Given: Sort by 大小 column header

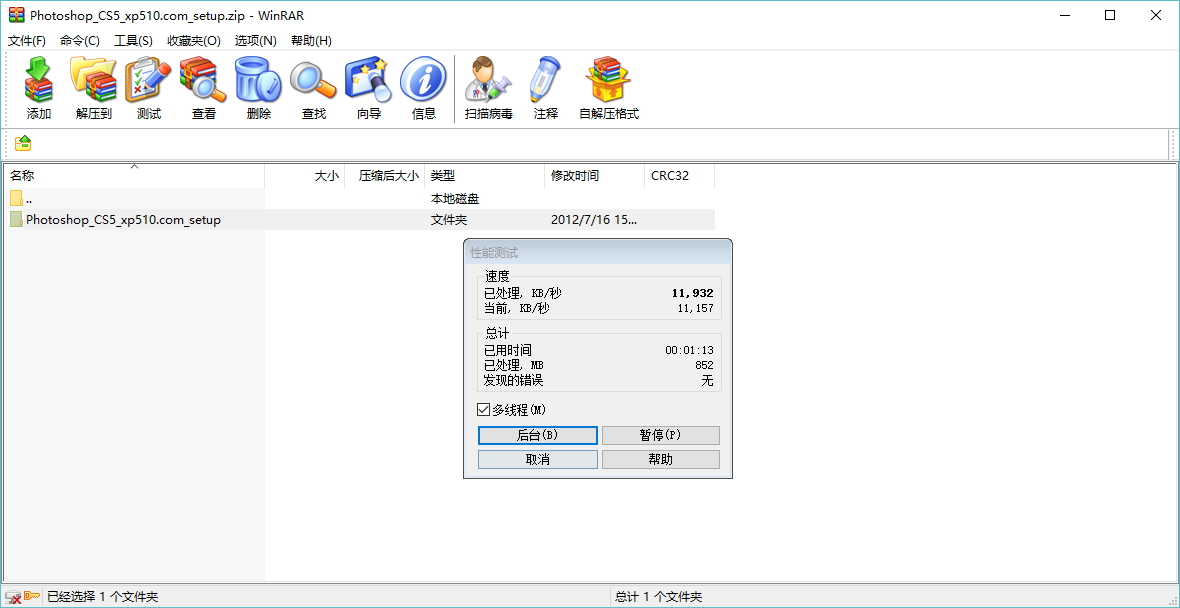Looking at the screenshot, I should coord(305,175).
